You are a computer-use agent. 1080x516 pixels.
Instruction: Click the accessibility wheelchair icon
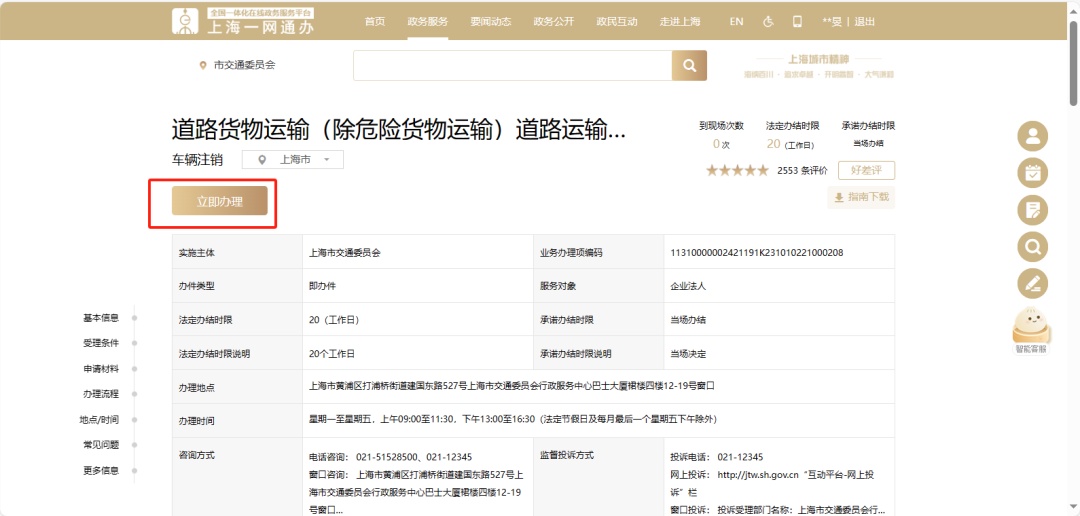point(768,21)
